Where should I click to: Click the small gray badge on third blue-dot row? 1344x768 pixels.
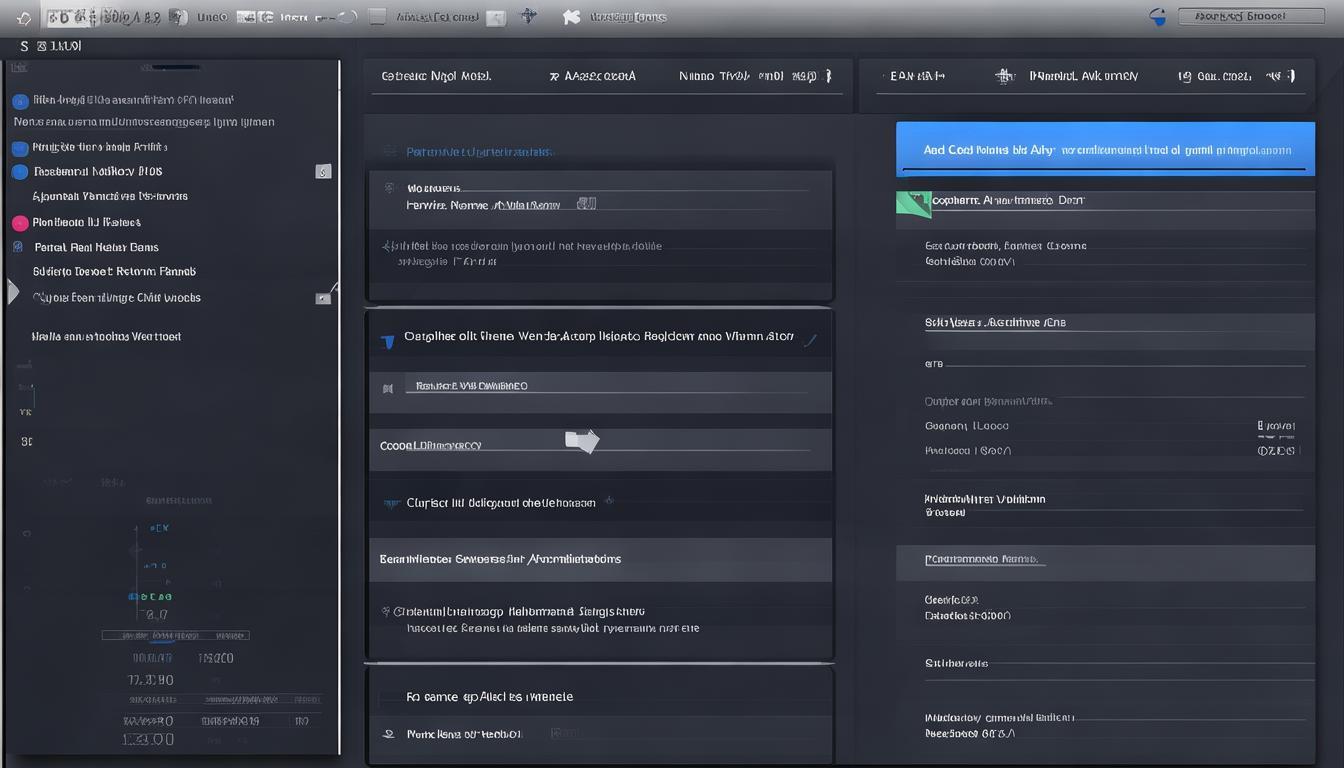323,172
